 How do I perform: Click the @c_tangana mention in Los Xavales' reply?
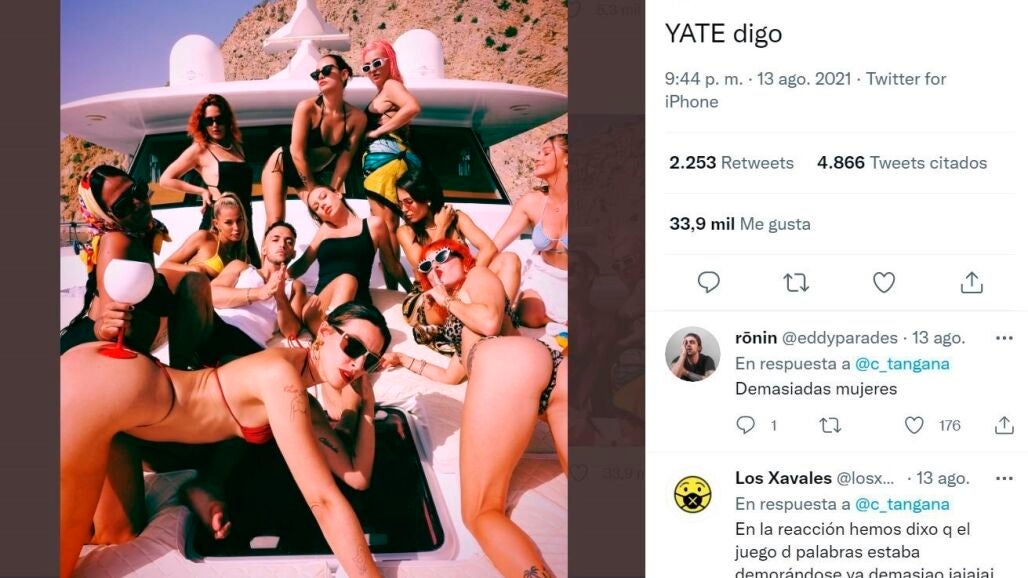902,504
